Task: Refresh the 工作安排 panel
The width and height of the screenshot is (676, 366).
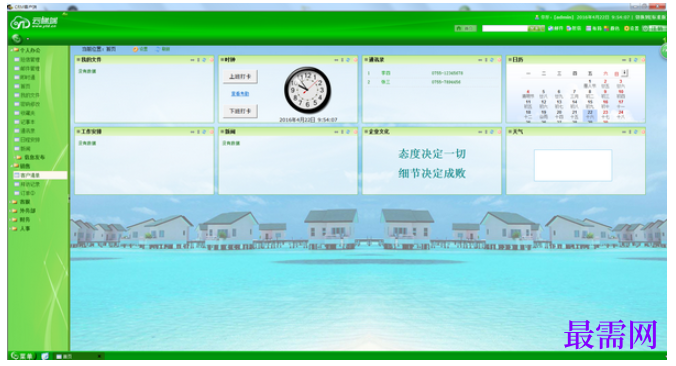Action: (x=204, y=132)
